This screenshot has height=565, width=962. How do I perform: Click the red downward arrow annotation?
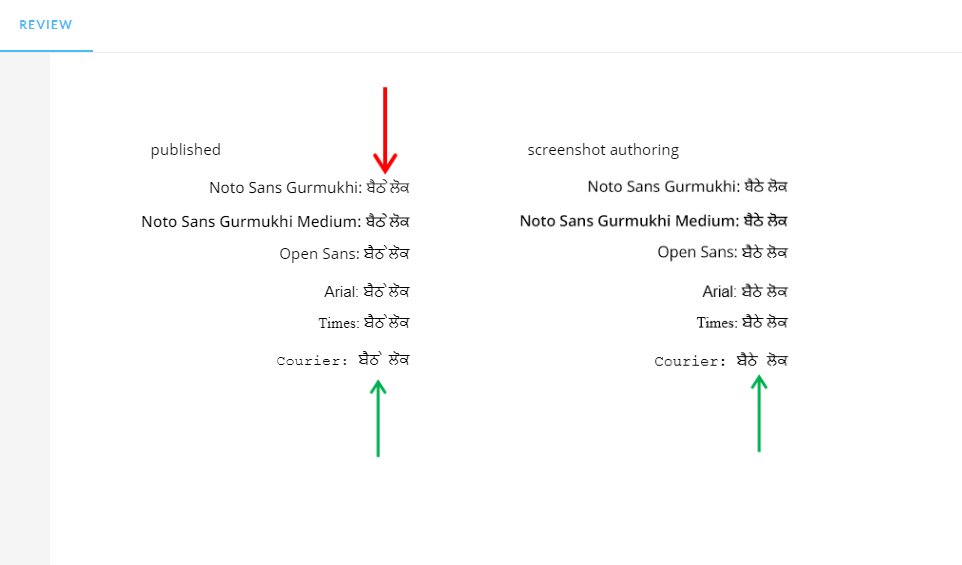385,130
